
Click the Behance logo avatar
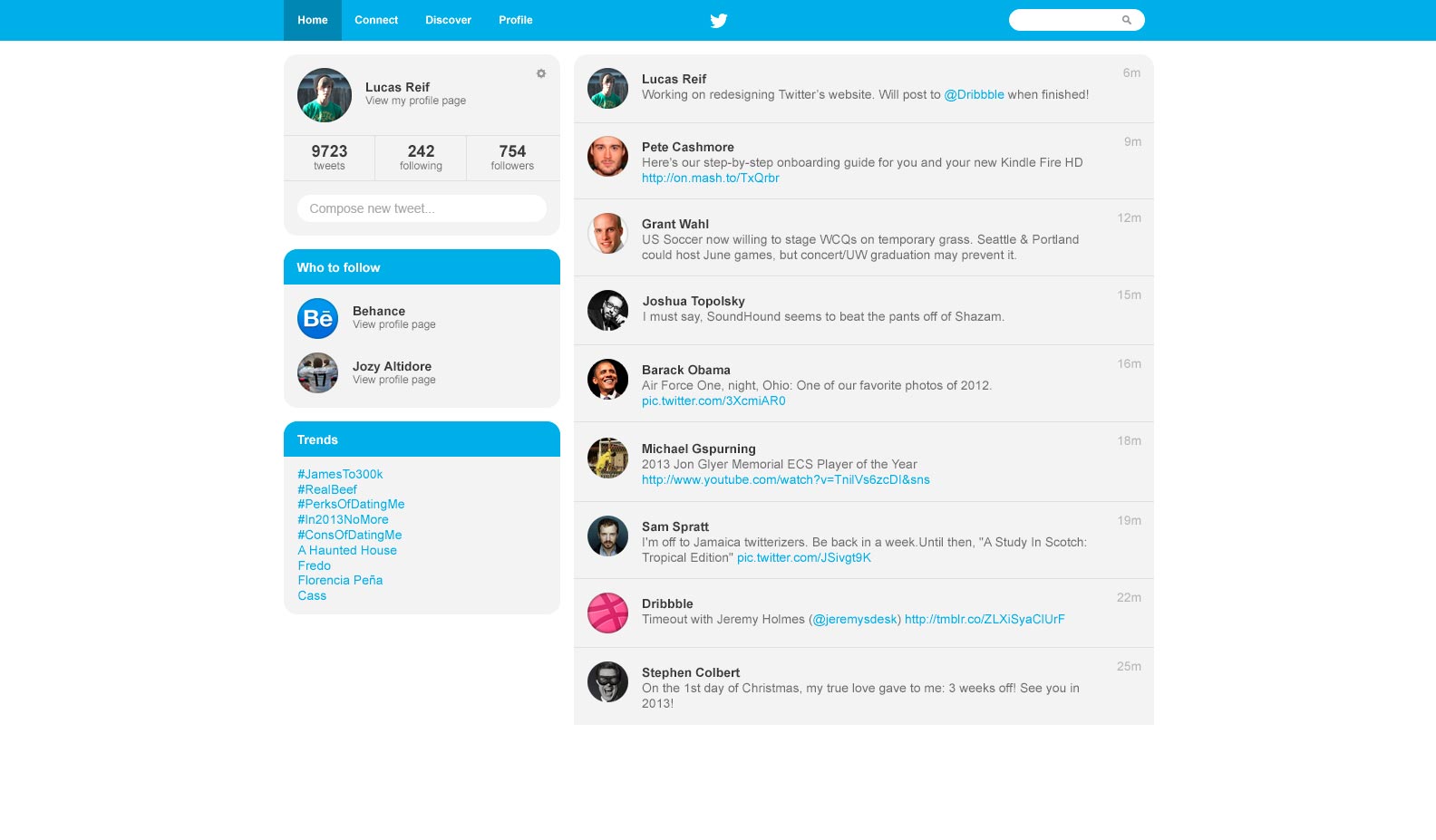click(x=317, y=318)
